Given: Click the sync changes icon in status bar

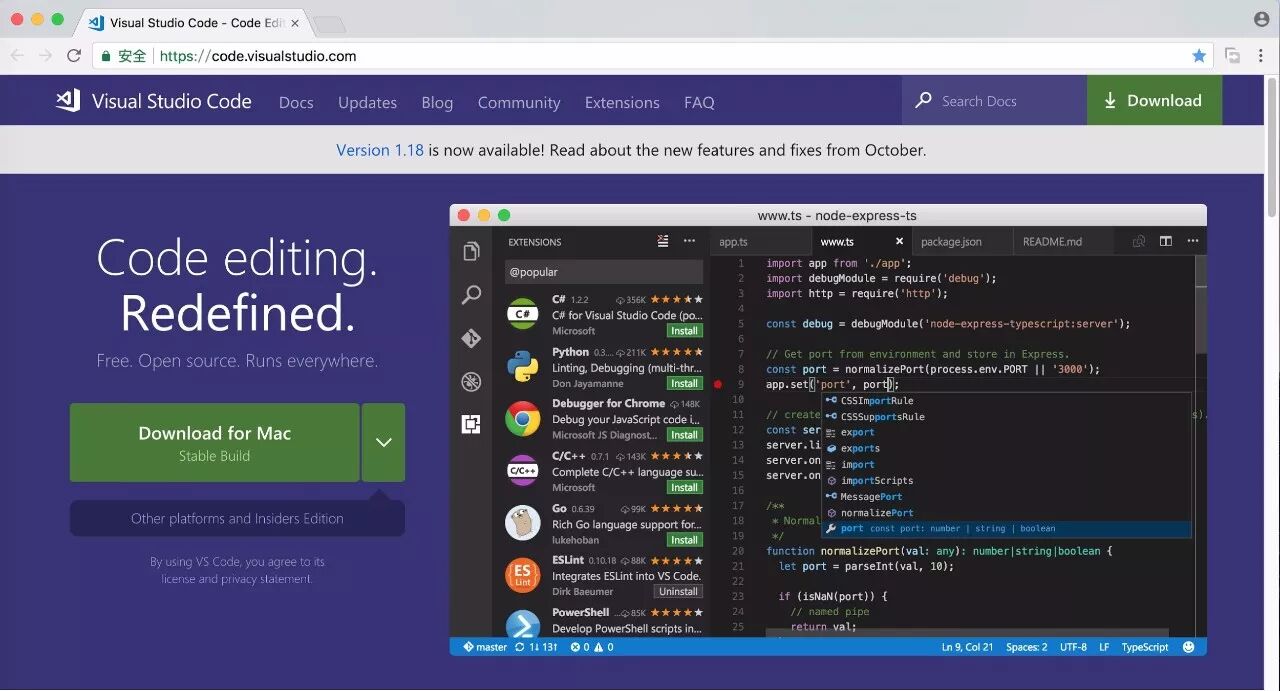Looking at the screenshot, I should pos(519,647).
